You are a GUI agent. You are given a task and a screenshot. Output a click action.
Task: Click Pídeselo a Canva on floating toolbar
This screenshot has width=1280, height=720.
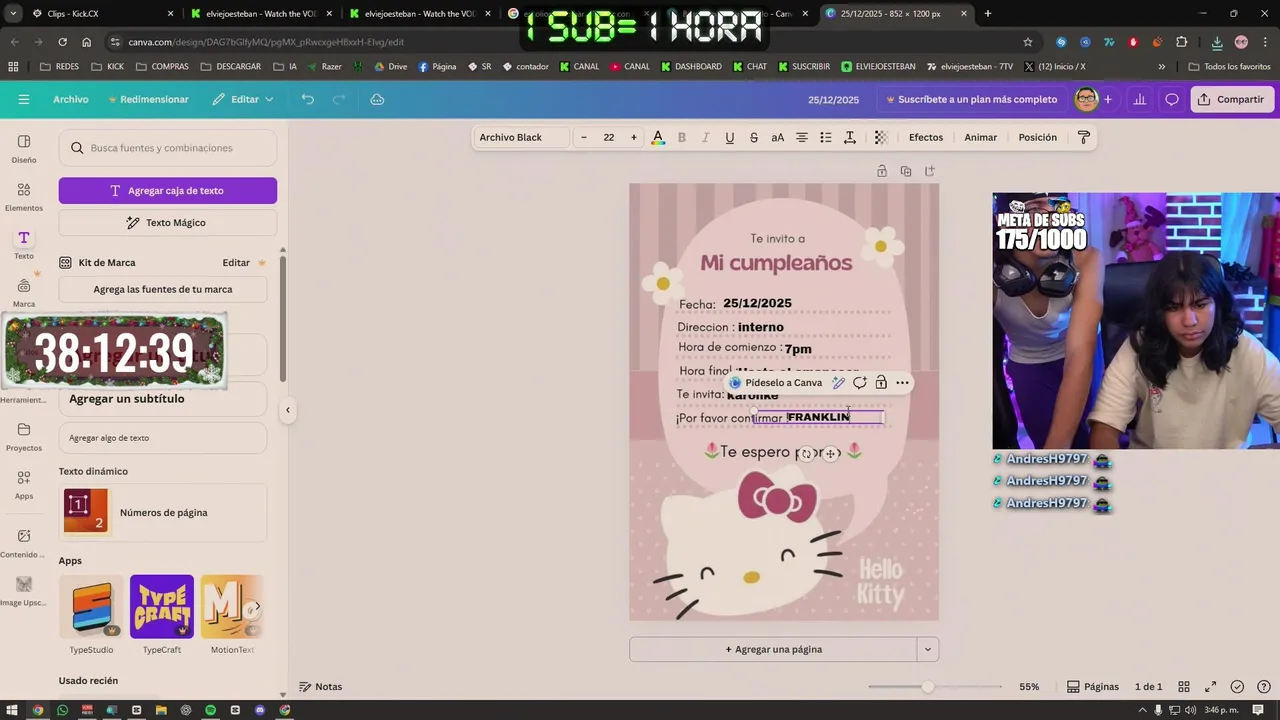point(776,383)
